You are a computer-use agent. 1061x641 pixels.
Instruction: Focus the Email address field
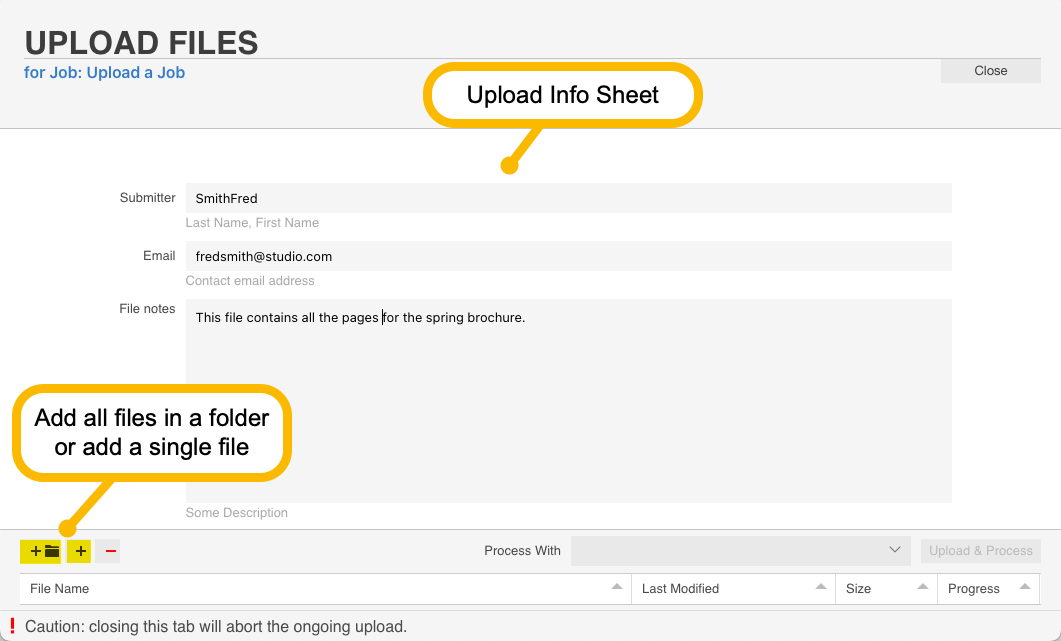tap(568, 257)
